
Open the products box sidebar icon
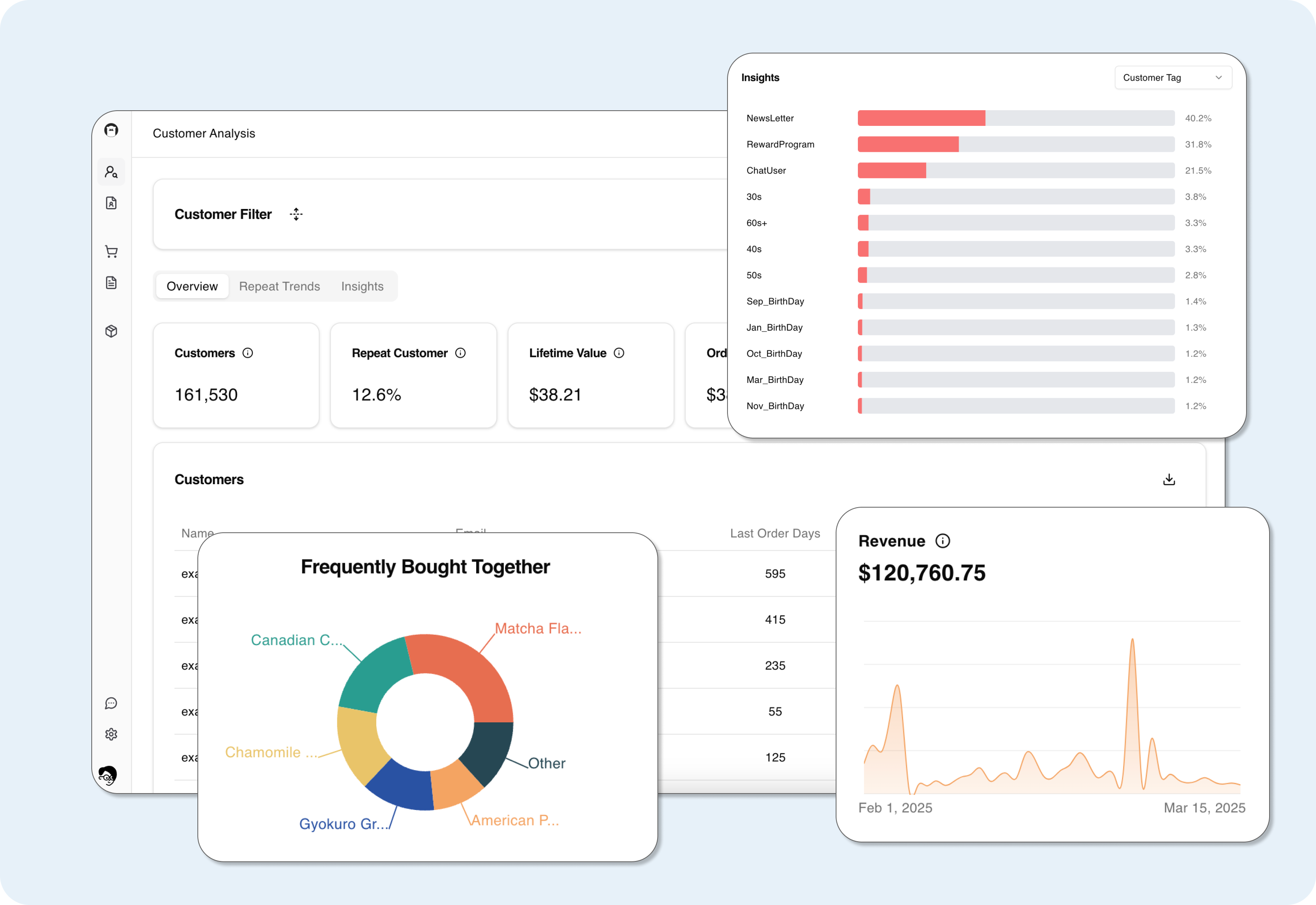pos(111,331)
